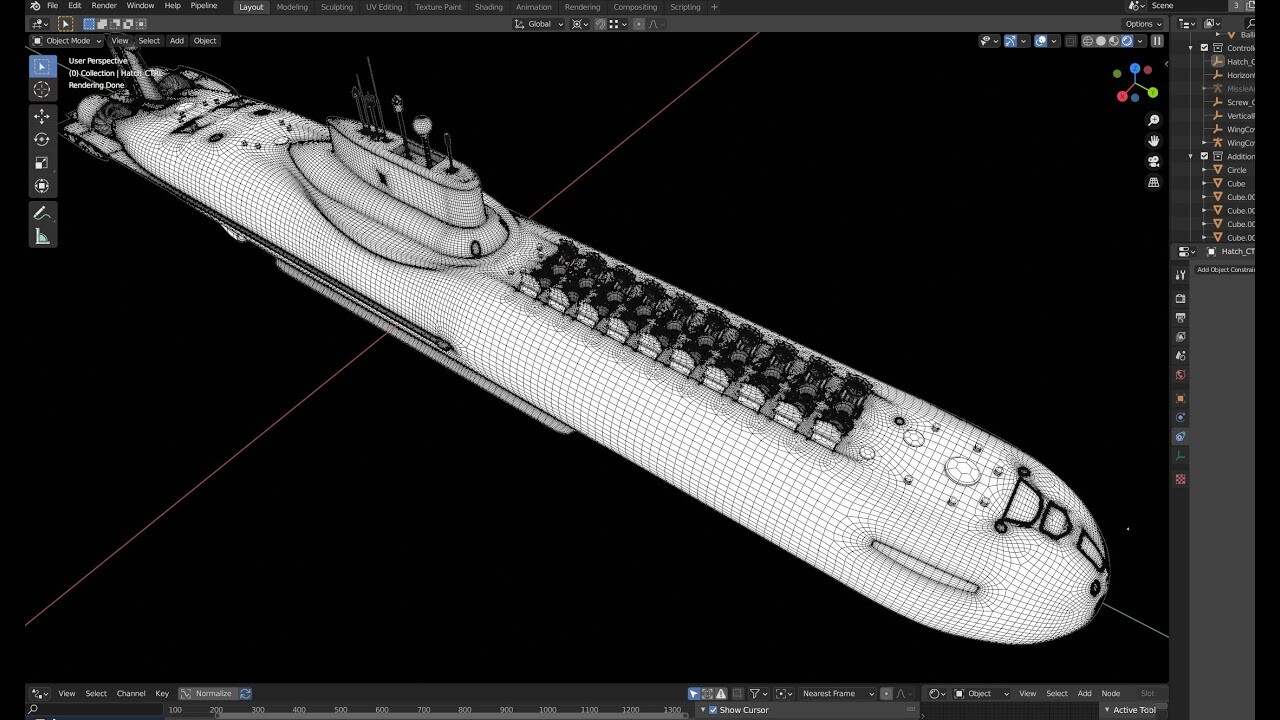Select the Measure tool
The width and height of the screenshot is (1280, 720).
[x=42, y=237]
